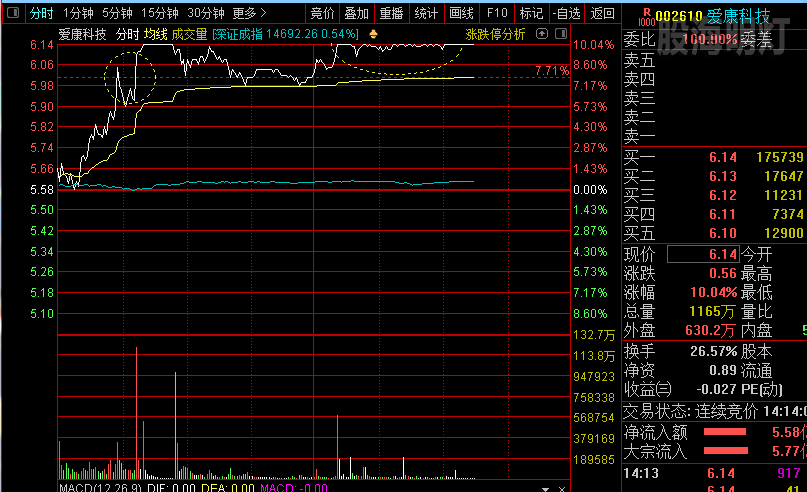Click 买四 bid row at 6.11

(x=713, y=214)
